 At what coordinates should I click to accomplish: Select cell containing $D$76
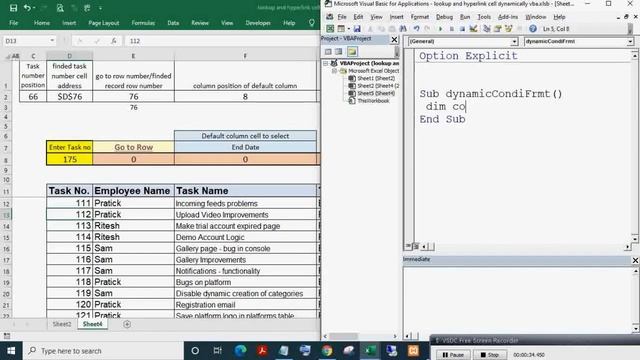[70, 97]
